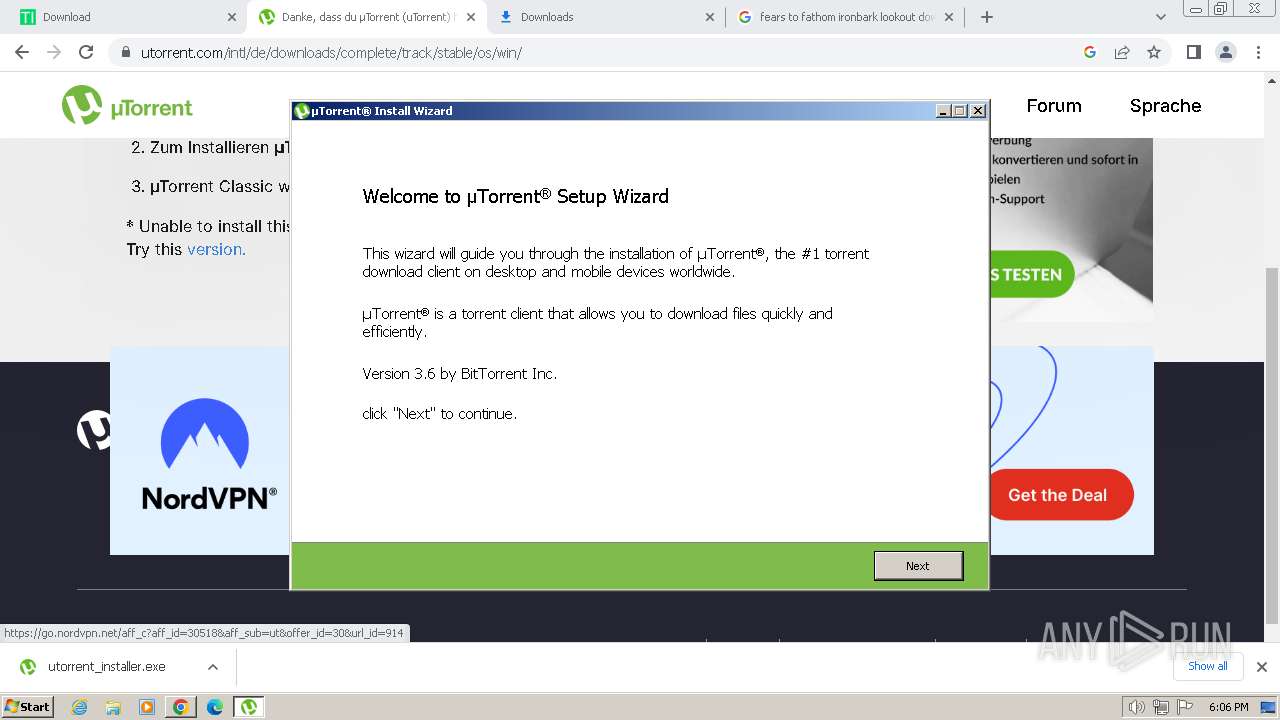The height and width of the screenshot is (720, 1280).
Task: Close the Chrome downloads bar
Action: click(x=1262, y=667)
